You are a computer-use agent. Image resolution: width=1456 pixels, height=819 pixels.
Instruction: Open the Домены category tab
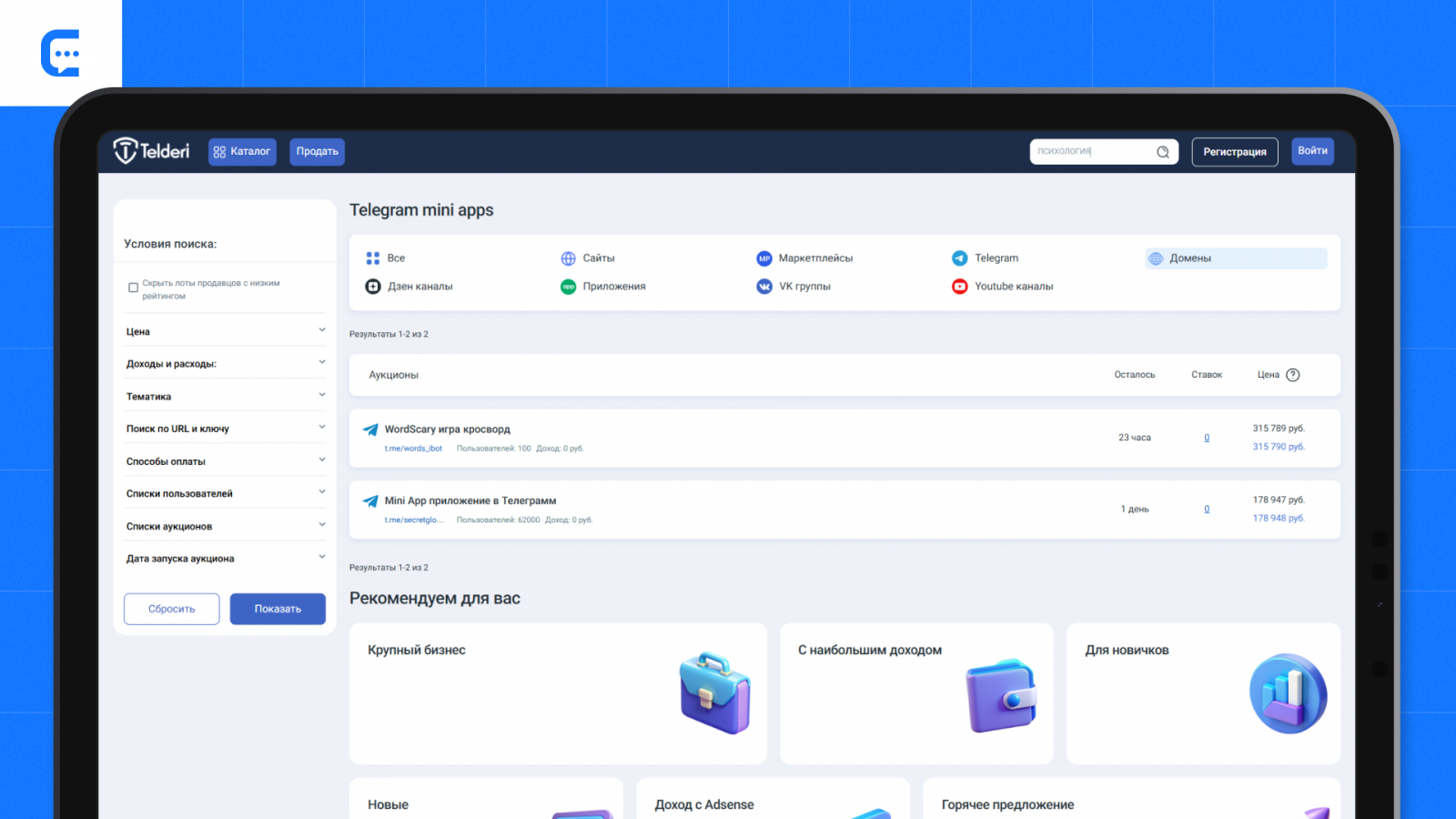[1236, 258]
